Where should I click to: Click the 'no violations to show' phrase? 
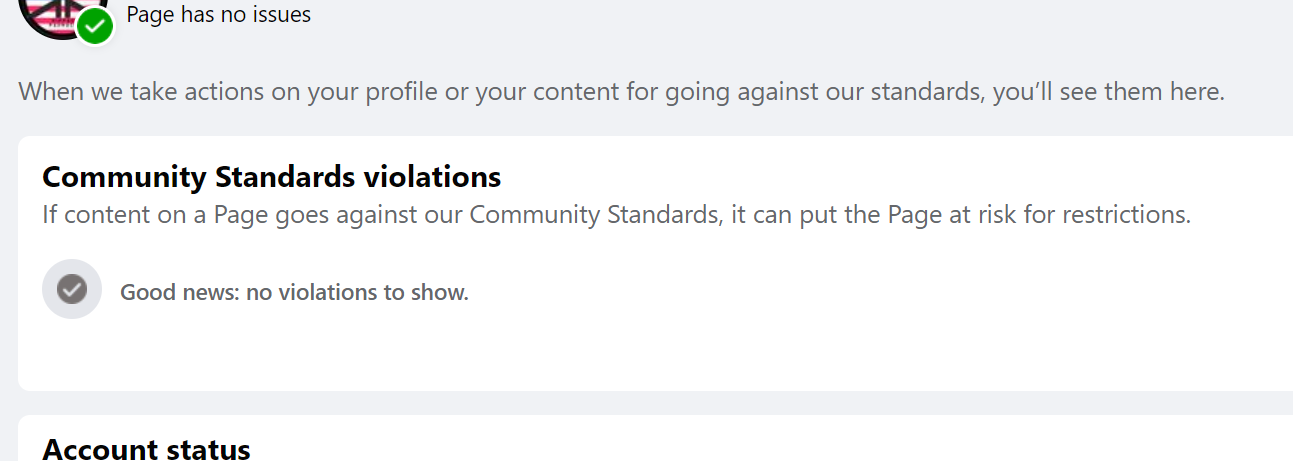(x=358, y=293)
